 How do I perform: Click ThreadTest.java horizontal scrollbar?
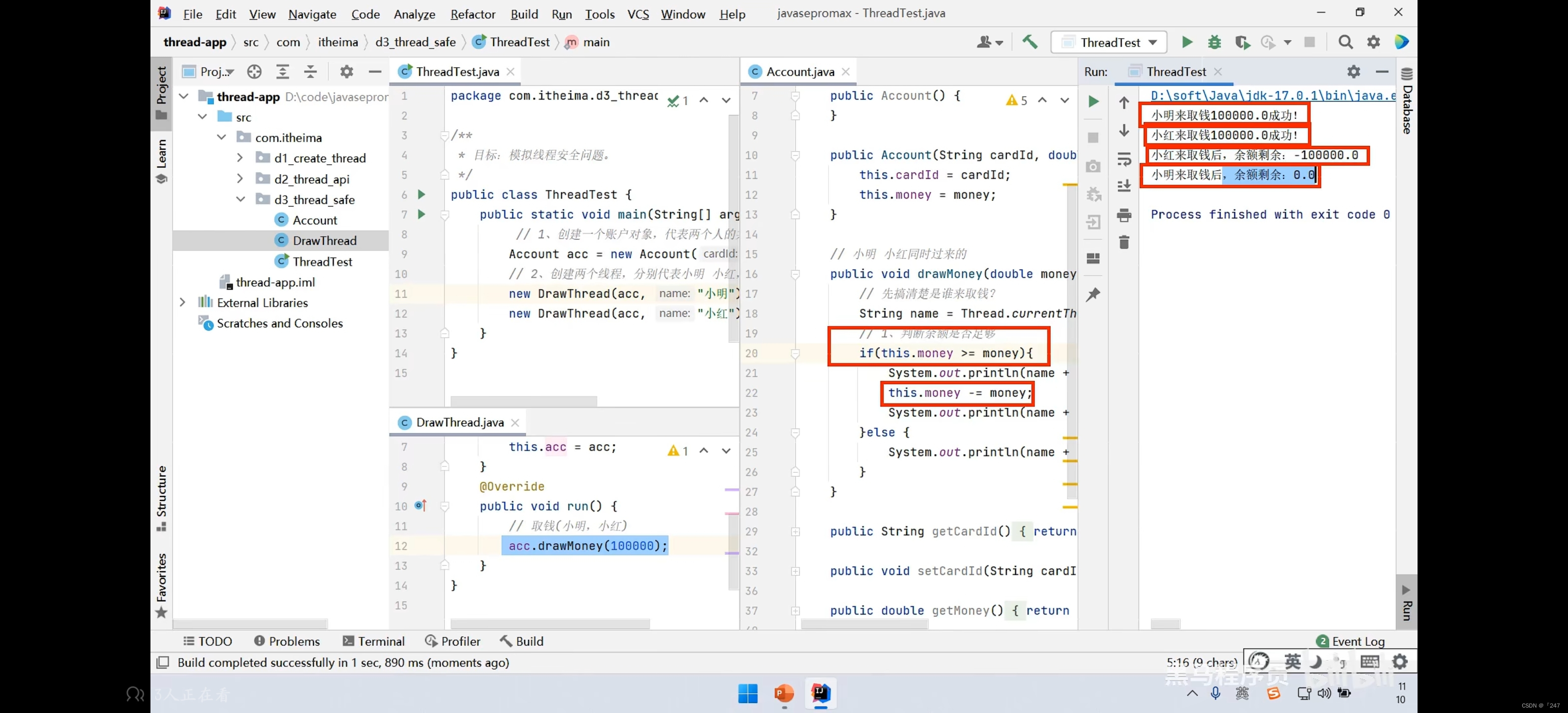tap(524, 401)
